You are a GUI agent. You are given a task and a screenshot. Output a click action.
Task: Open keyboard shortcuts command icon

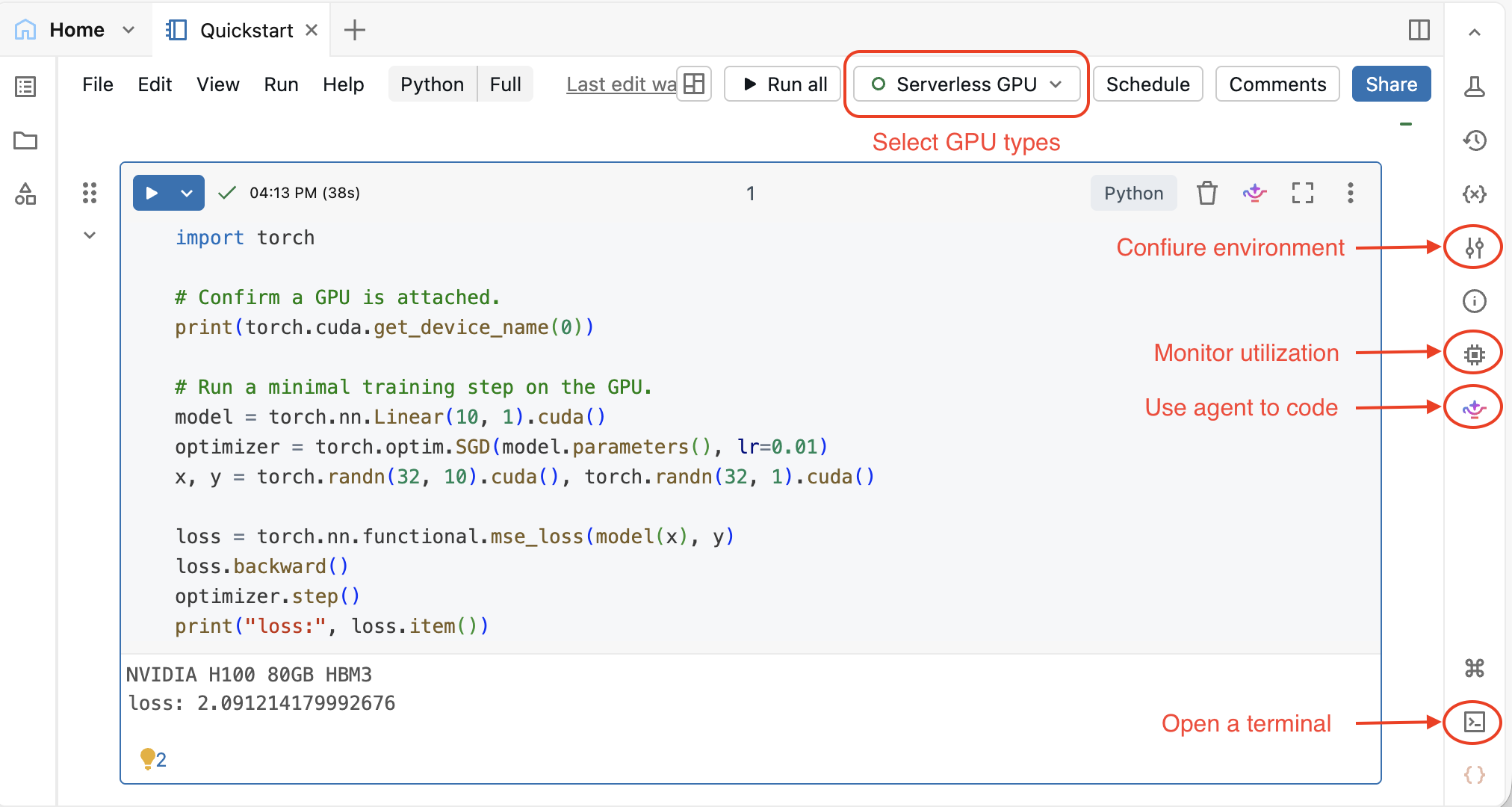1475,668
